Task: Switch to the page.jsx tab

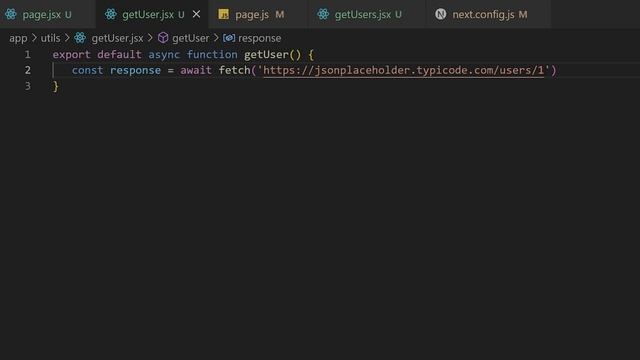Action: pos(47,14)
